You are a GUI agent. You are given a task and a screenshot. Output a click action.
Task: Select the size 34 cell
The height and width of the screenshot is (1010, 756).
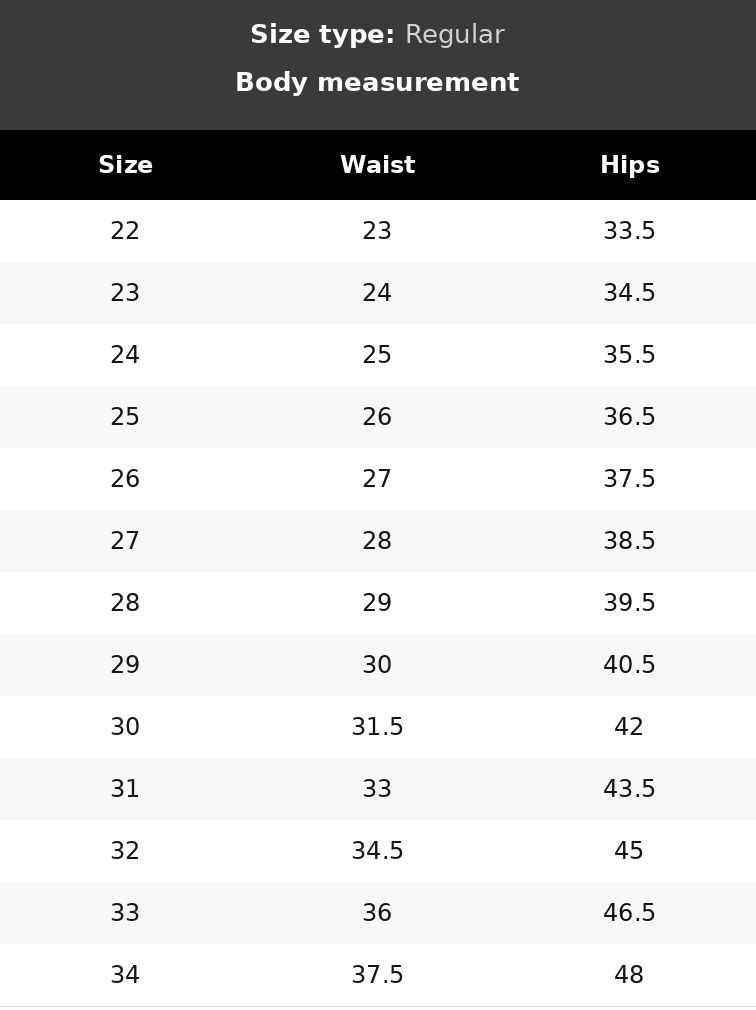tap(125, 975)
